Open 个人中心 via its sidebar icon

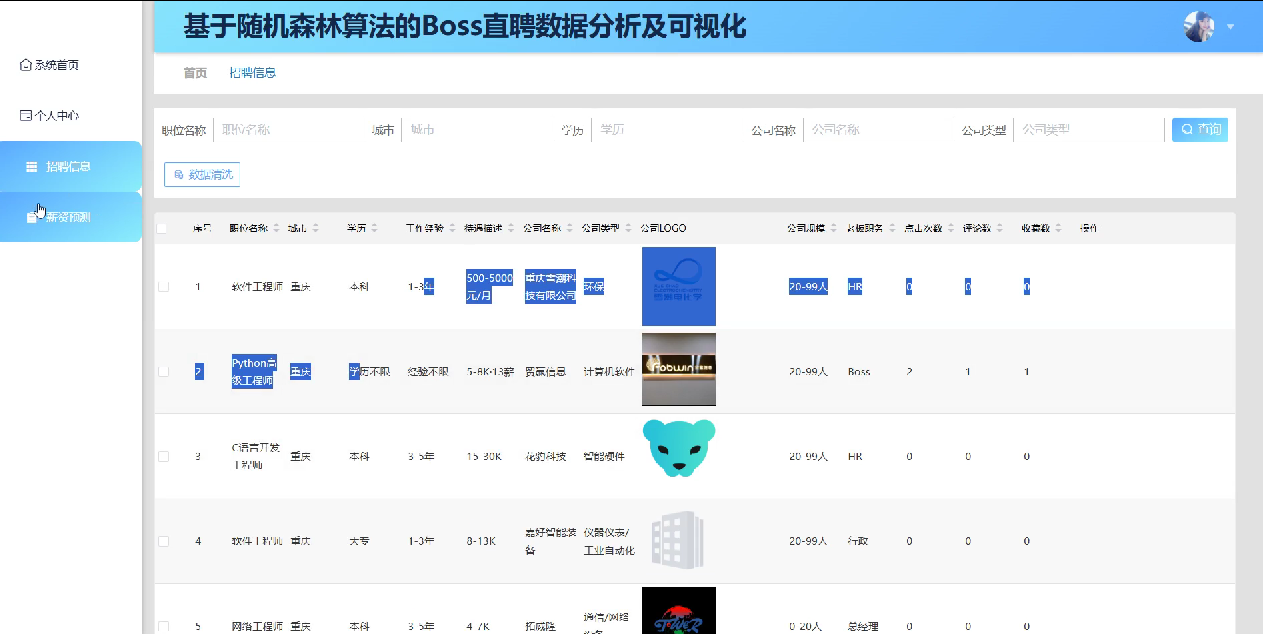click(24, 114)
